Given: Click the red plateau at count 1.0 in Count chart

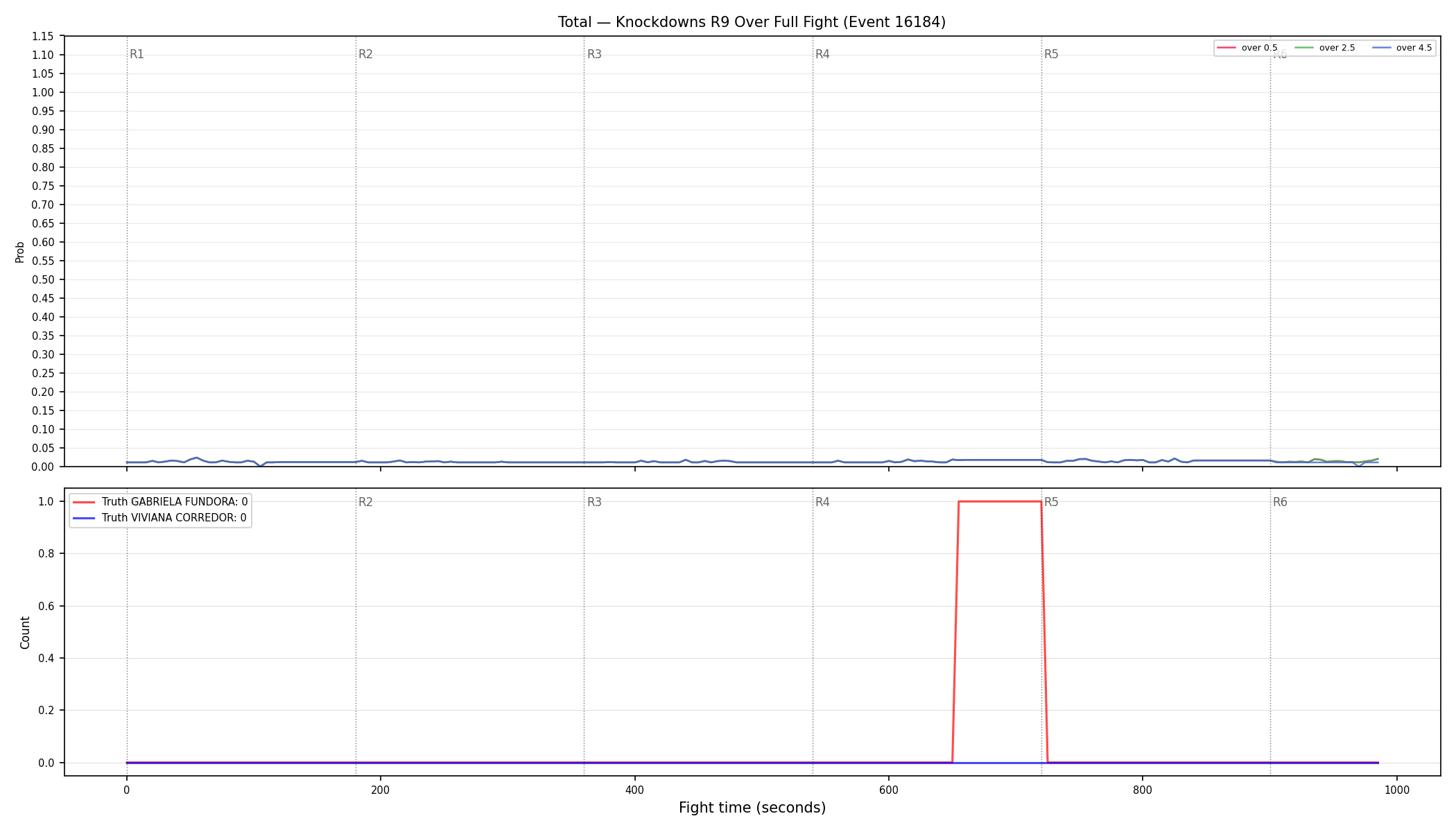Looking at the screenshot, I should click(1000, 501).
